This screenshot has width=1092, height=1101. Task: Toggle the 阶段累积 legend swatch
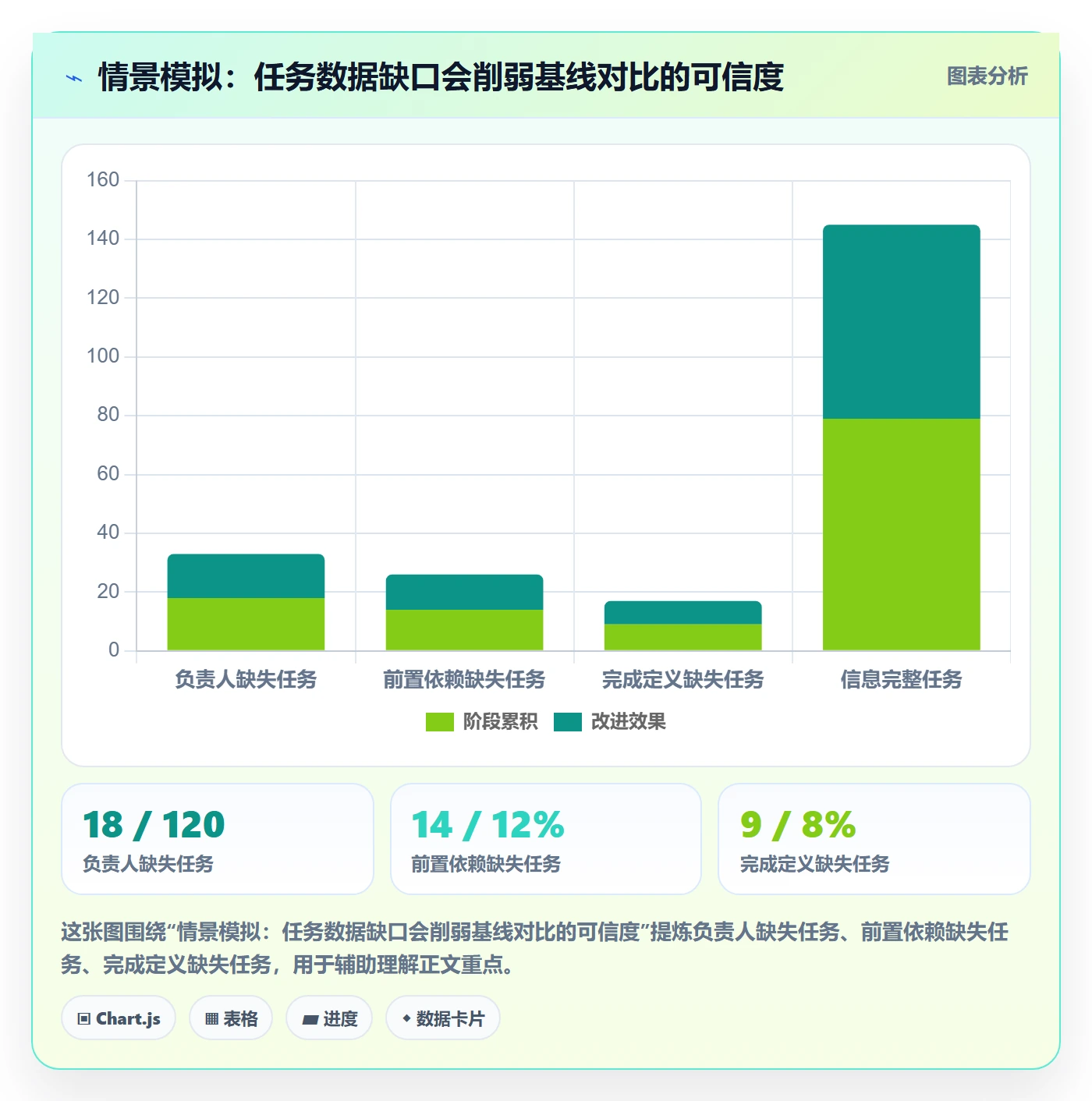439,722
